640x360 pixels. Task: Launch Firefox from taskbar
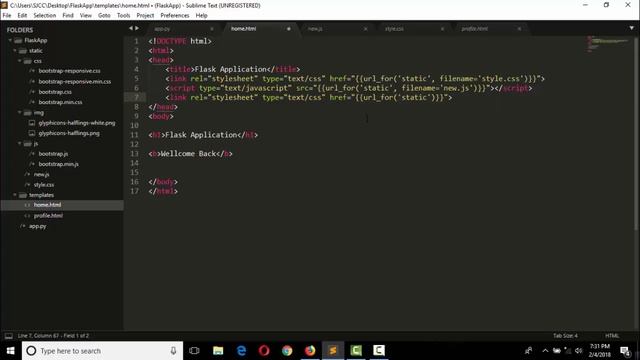(x=310, y=351)
